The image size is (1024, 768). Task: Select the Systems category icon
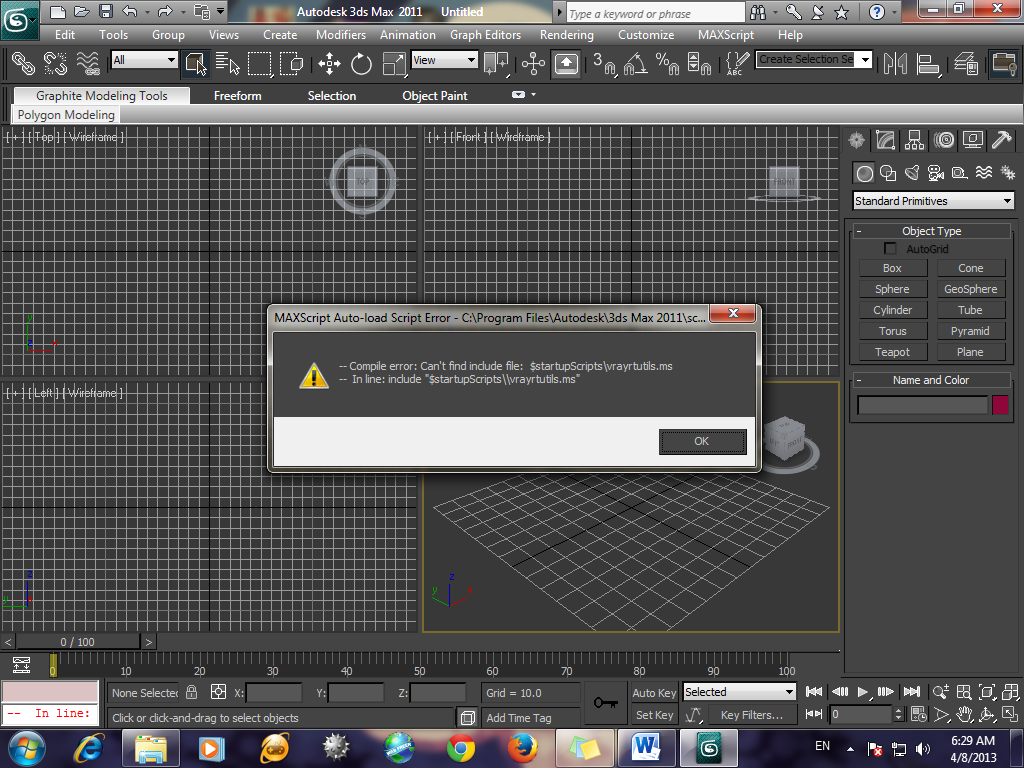[1008, 173]
